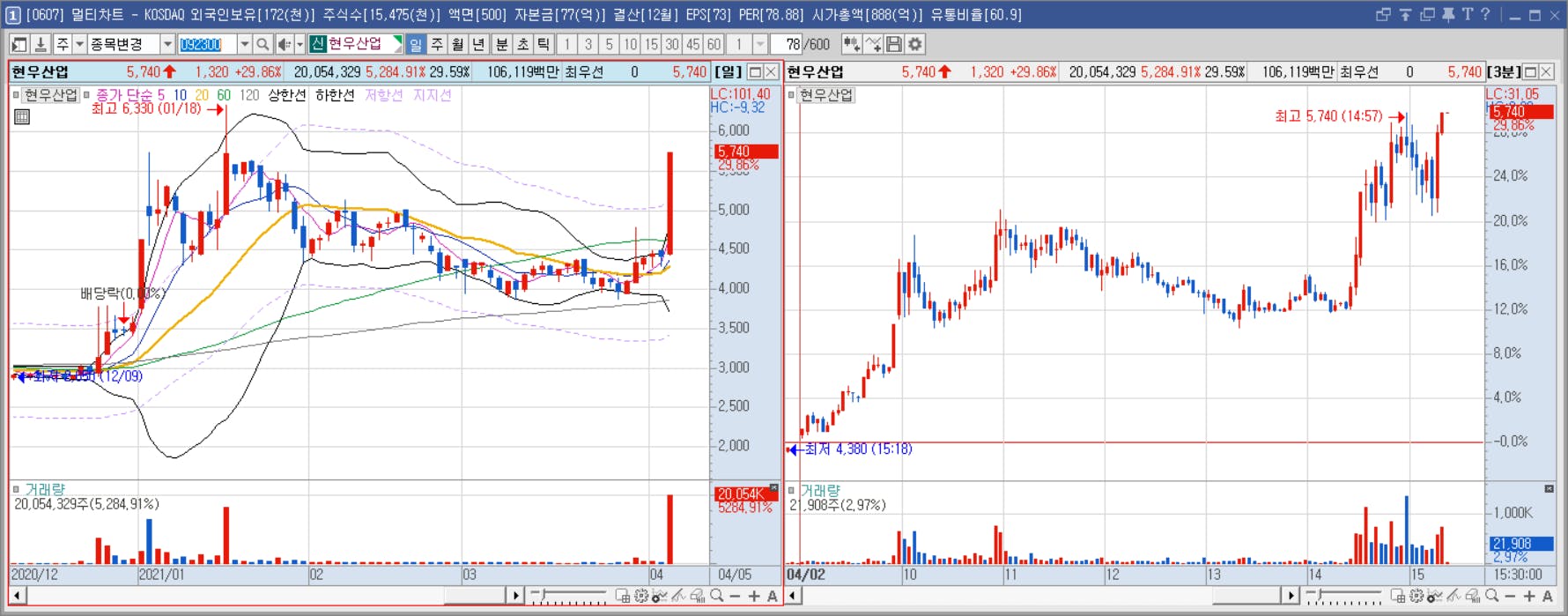Adjust the left chart candle-width slider
This screenshot has height=616, width=1568.
568,597
